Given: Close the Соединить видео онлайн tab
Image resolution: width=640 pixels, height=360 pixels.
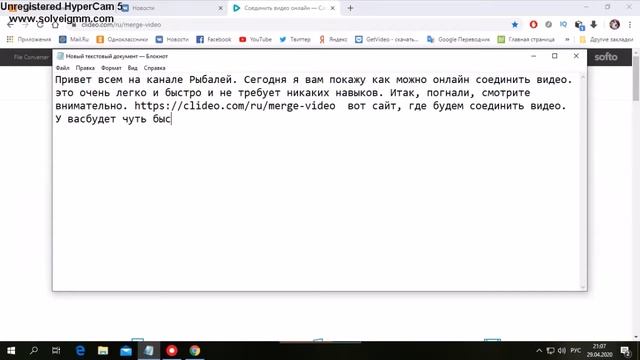Looking at the screenshot, I should (x=333, y=8).
